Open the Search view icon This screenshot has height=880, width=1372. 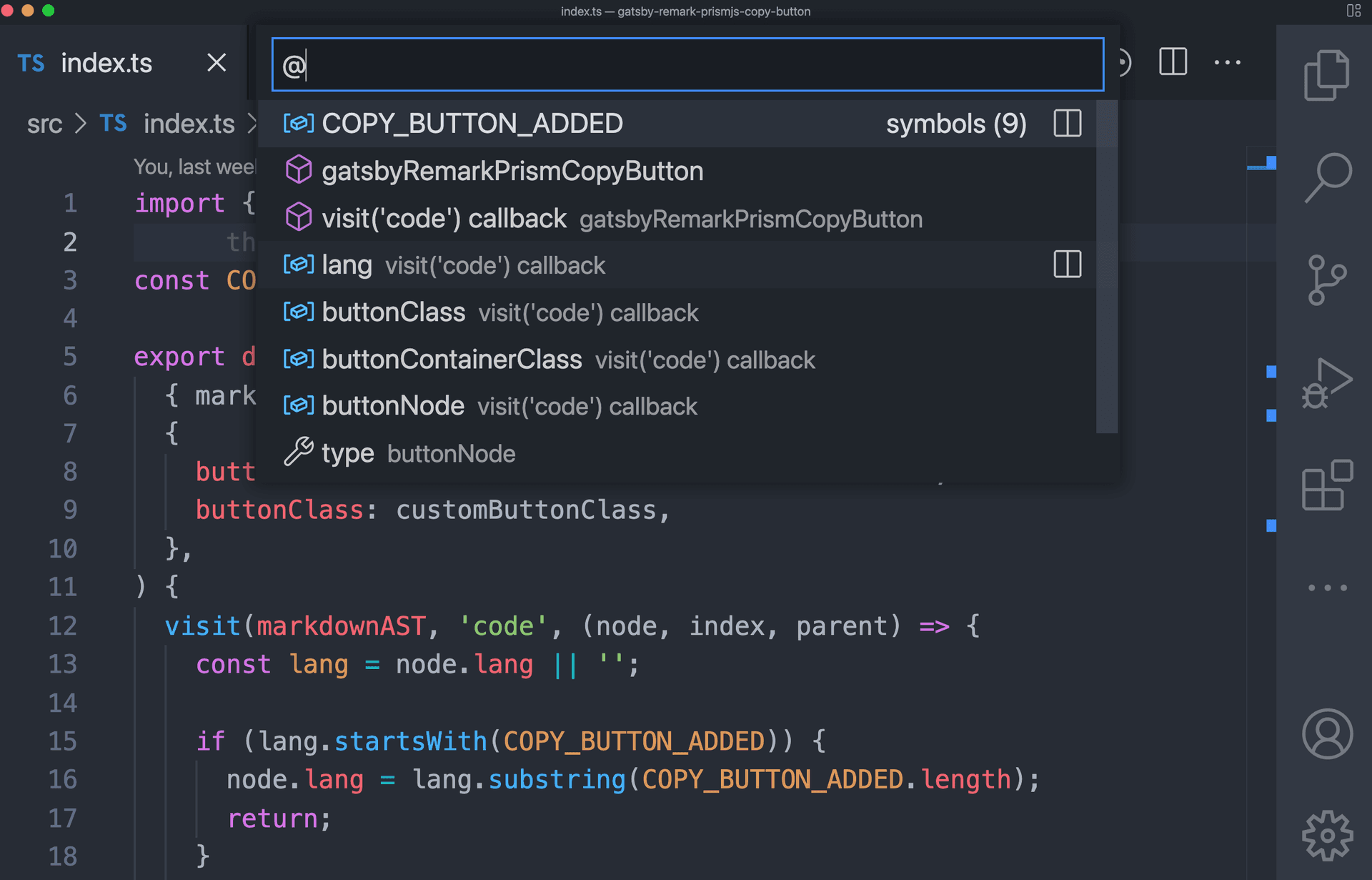[x=1328, y=177]
